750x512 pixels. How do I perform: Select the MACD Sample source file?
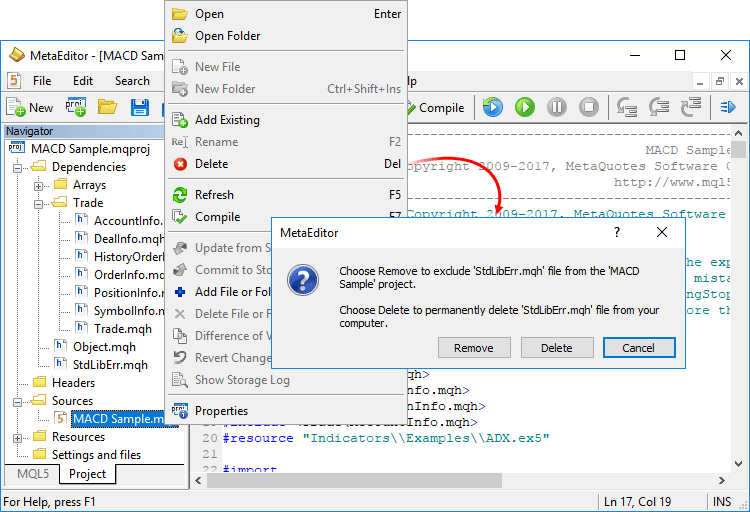coord(118,419)
